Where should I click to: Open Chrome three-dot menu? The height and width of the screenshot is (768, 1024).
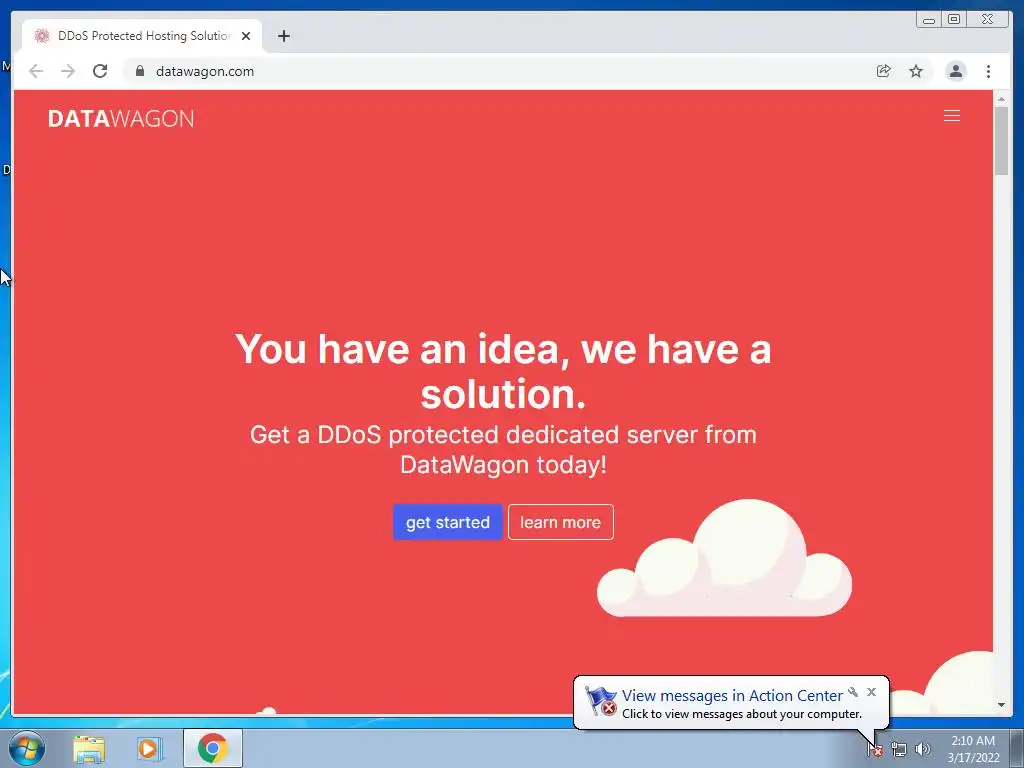(x=988, y=71)
